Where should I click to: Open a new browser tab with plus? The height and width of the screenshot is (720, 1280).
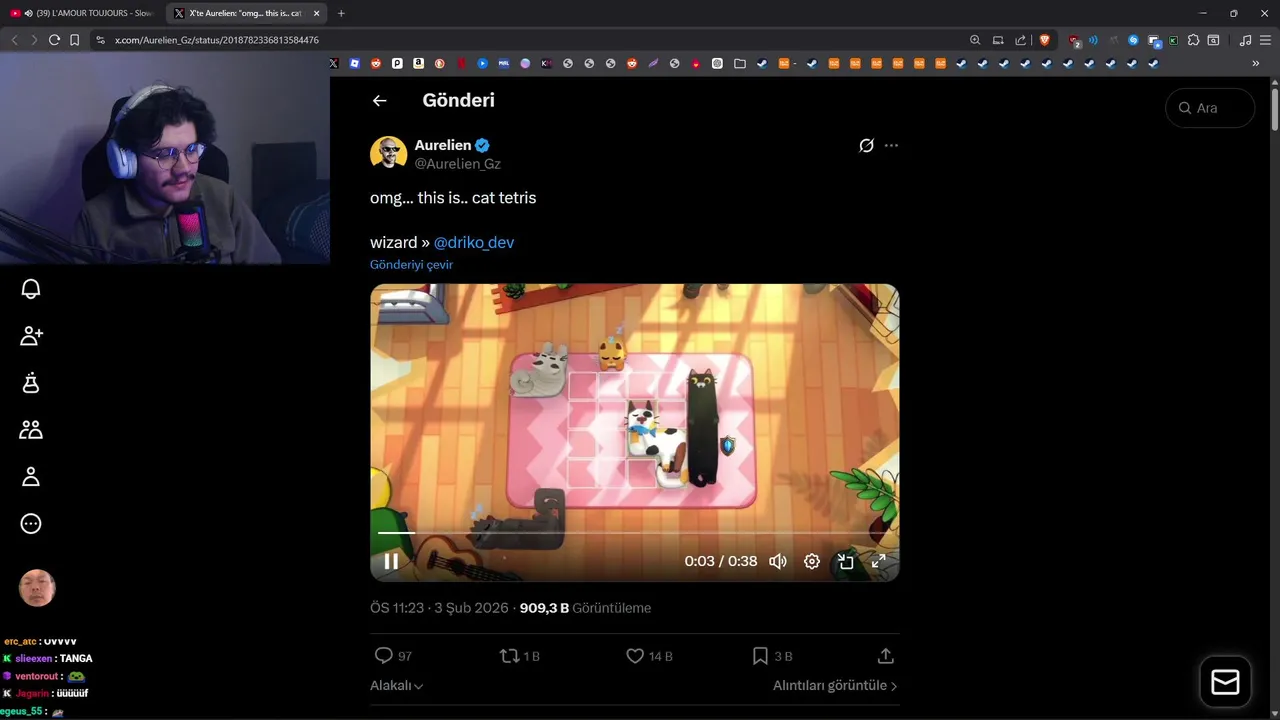tap(341, 13)
